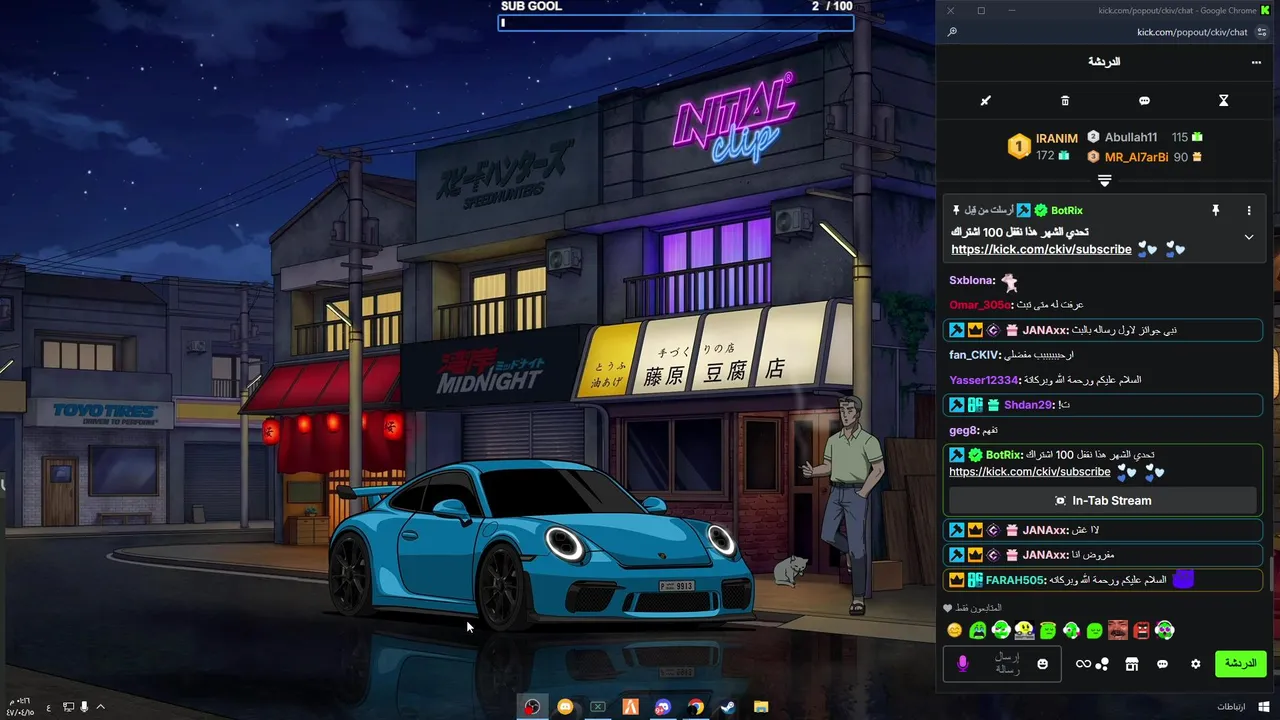Click the microphone icon in message box
This screenshot has height=720, width=1280.
point(963,664)
